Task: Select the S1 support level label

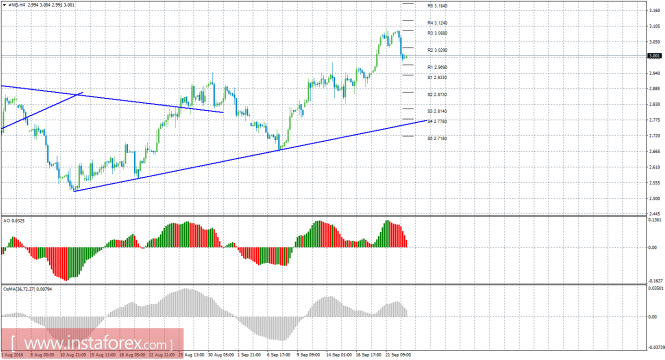Action: (x=437, y=78)
